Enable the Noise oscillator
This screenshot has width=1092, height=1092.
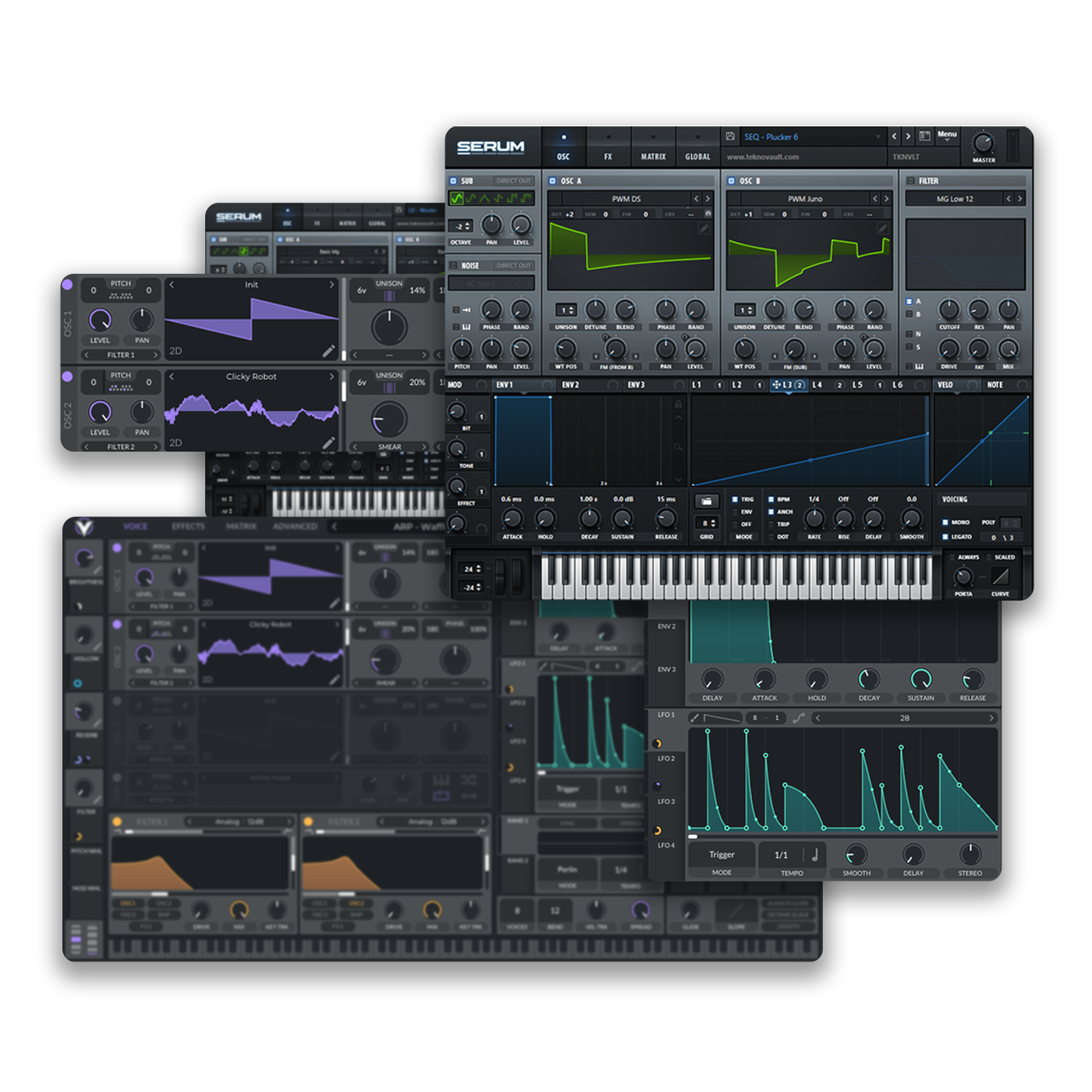tap(453, 266)
